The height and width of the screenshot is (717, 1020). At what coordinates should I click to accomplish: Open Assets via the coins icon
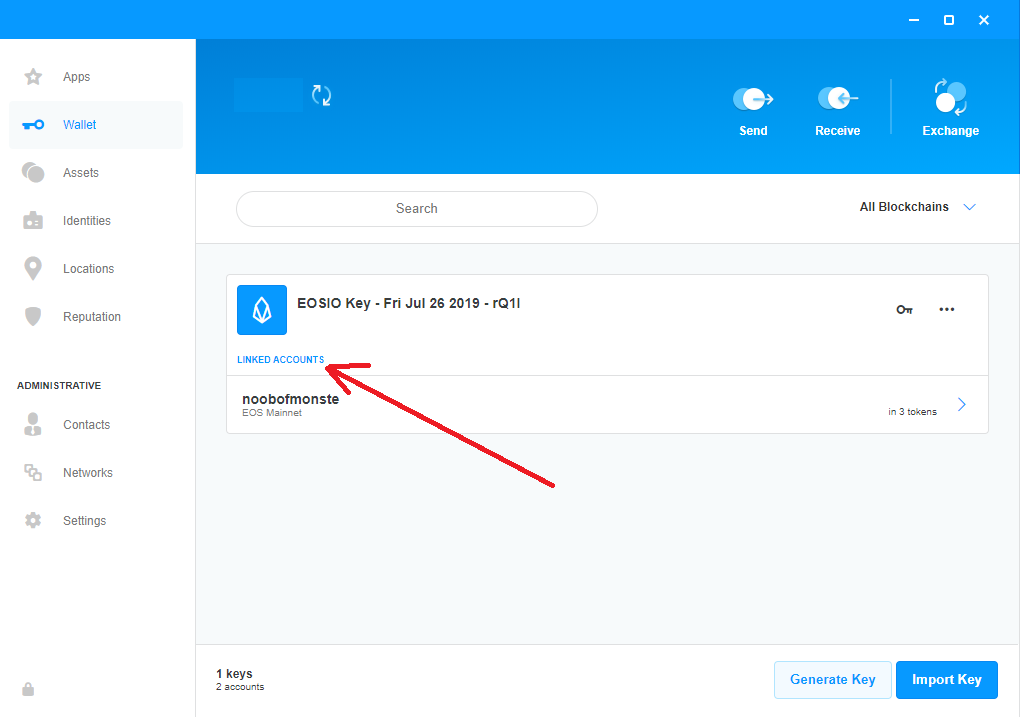pyautogui.click(x=33, y=172)
